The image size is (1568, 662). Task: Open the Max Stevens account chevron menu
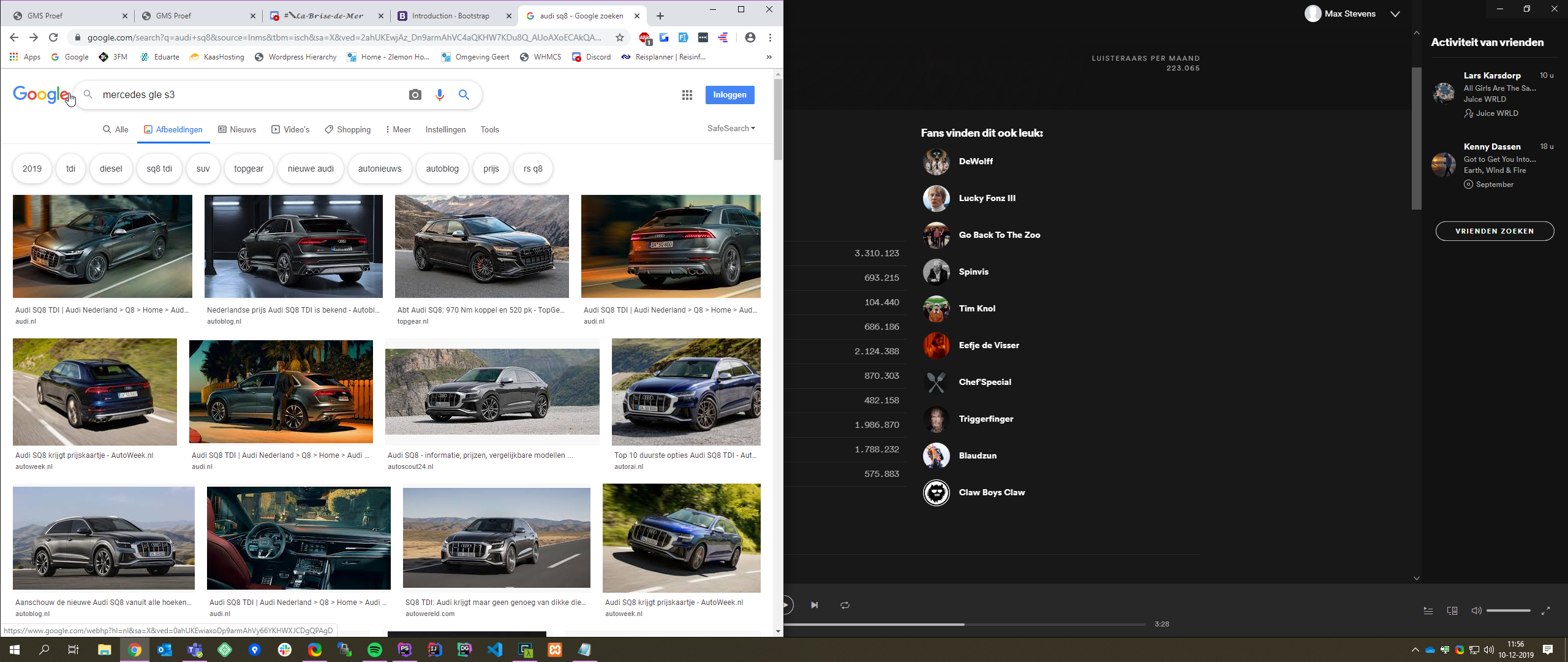pyautogui.click(x=1395, y=14)
